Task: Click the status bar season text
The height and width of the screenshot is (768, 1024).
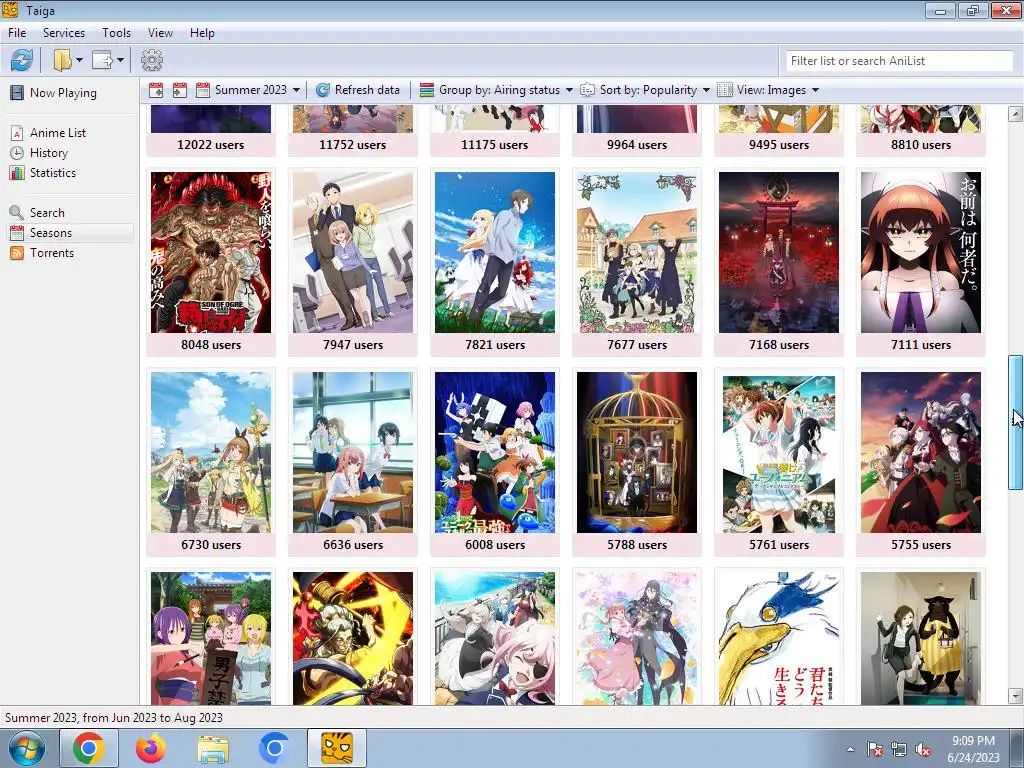Action: tap(114, 718)
